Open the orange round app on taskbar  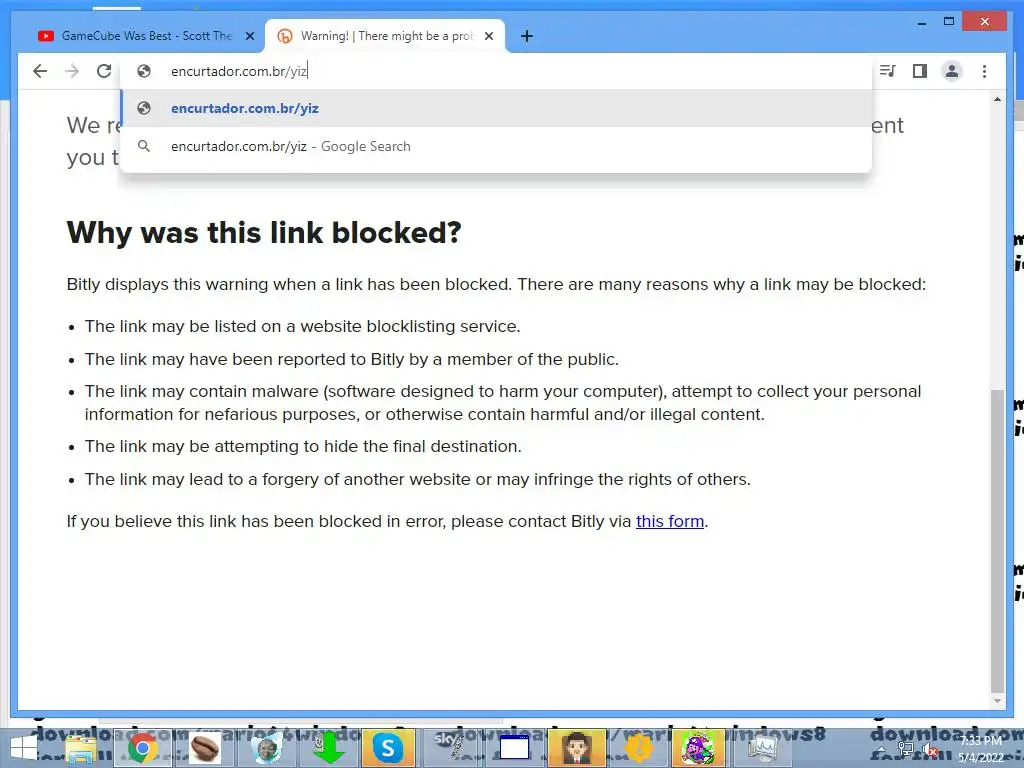638,748
